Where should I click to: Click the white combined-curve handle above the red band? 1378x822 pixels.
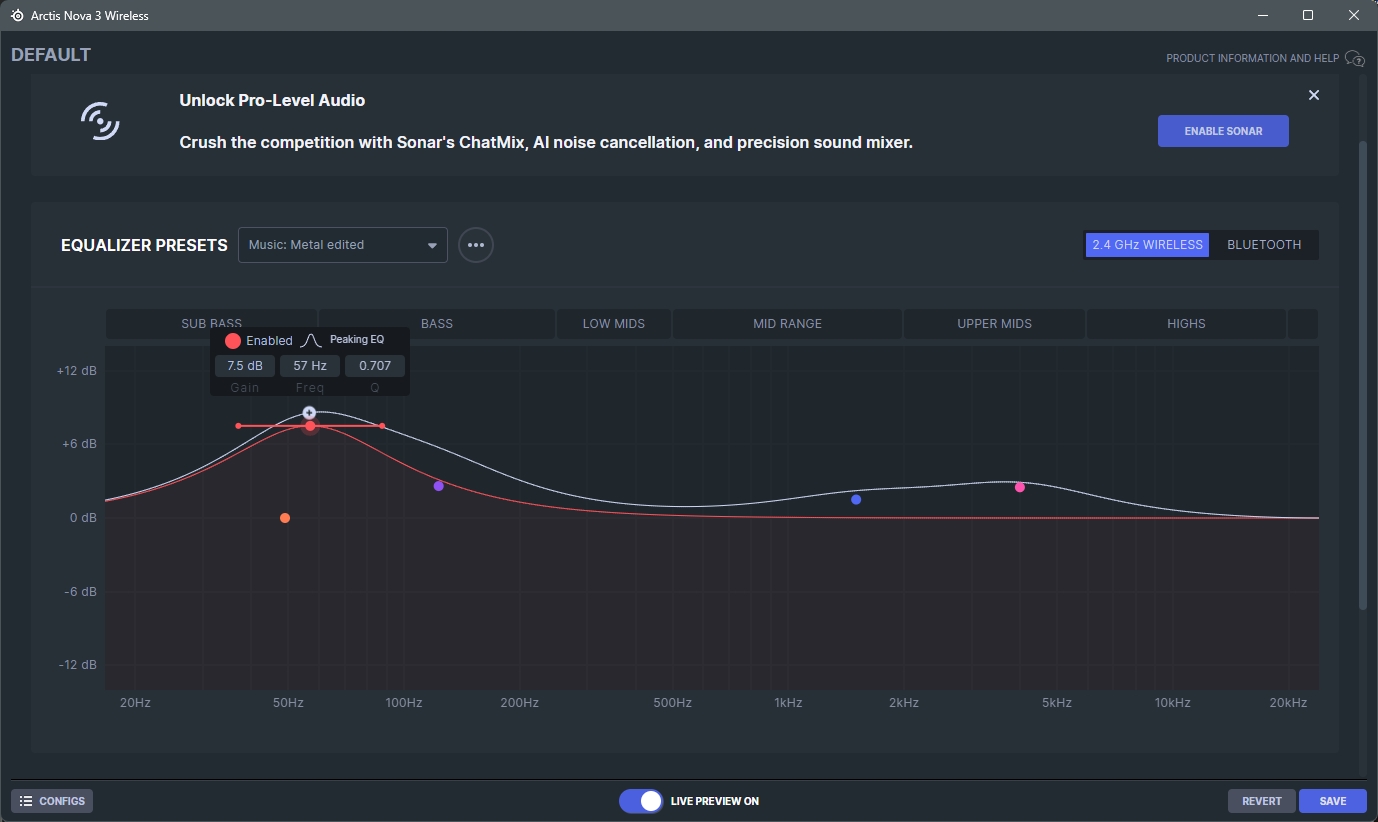(x=310, y=413)
